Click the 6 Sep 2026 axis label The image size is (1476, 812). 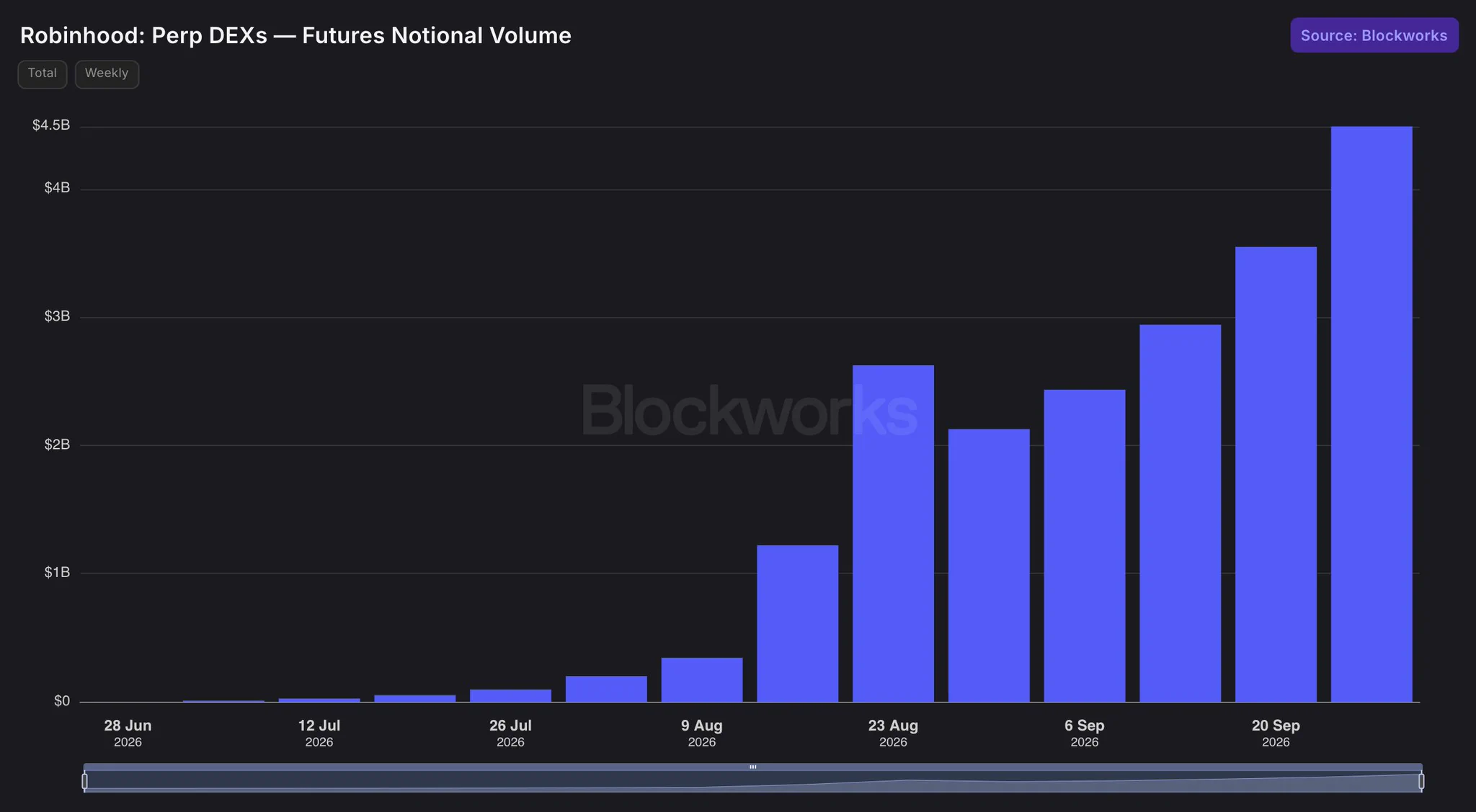[1085, 733]
